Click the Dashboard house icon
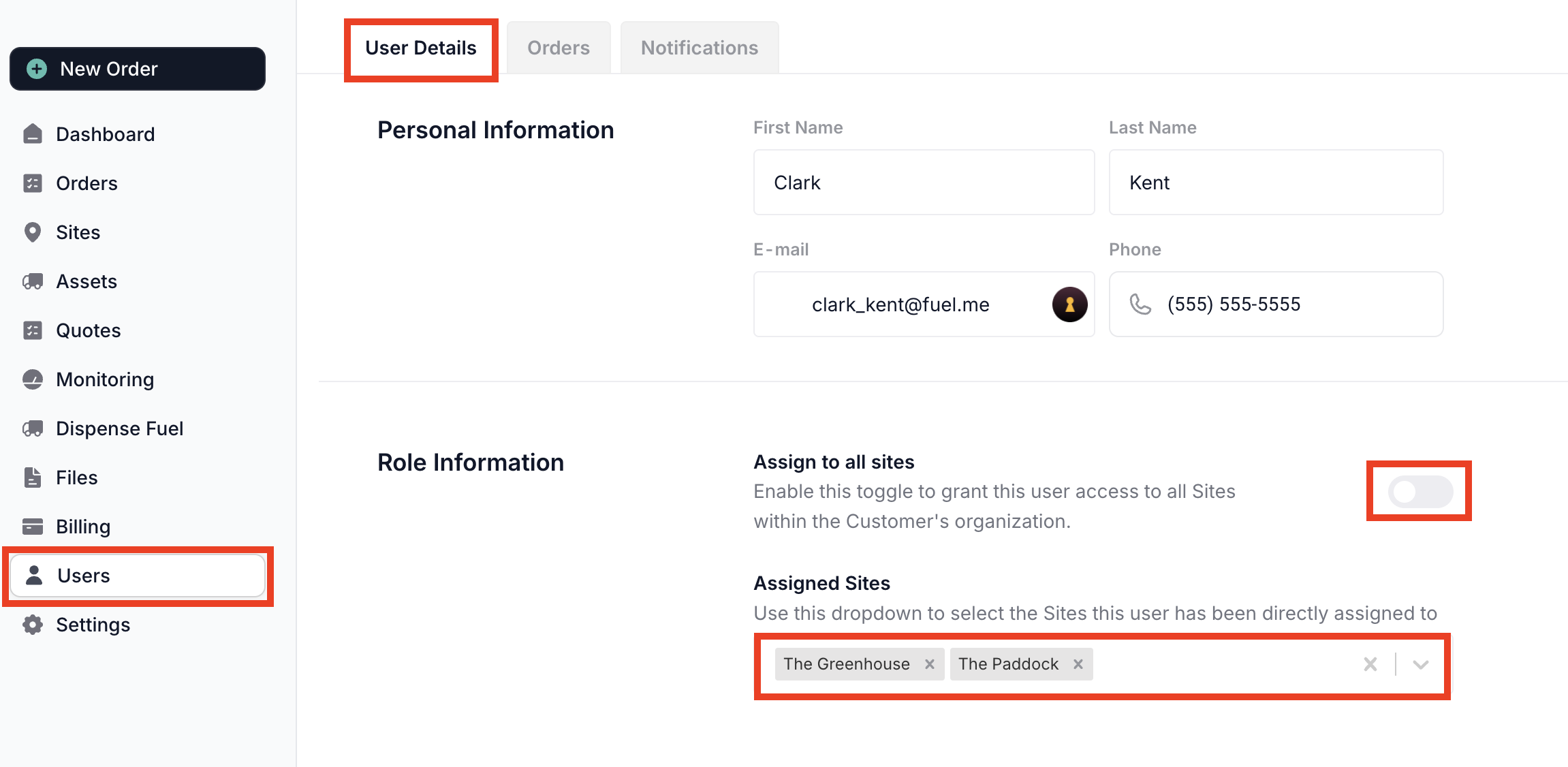The height and width of the screenshot is (767, 1568). (33, 134)
